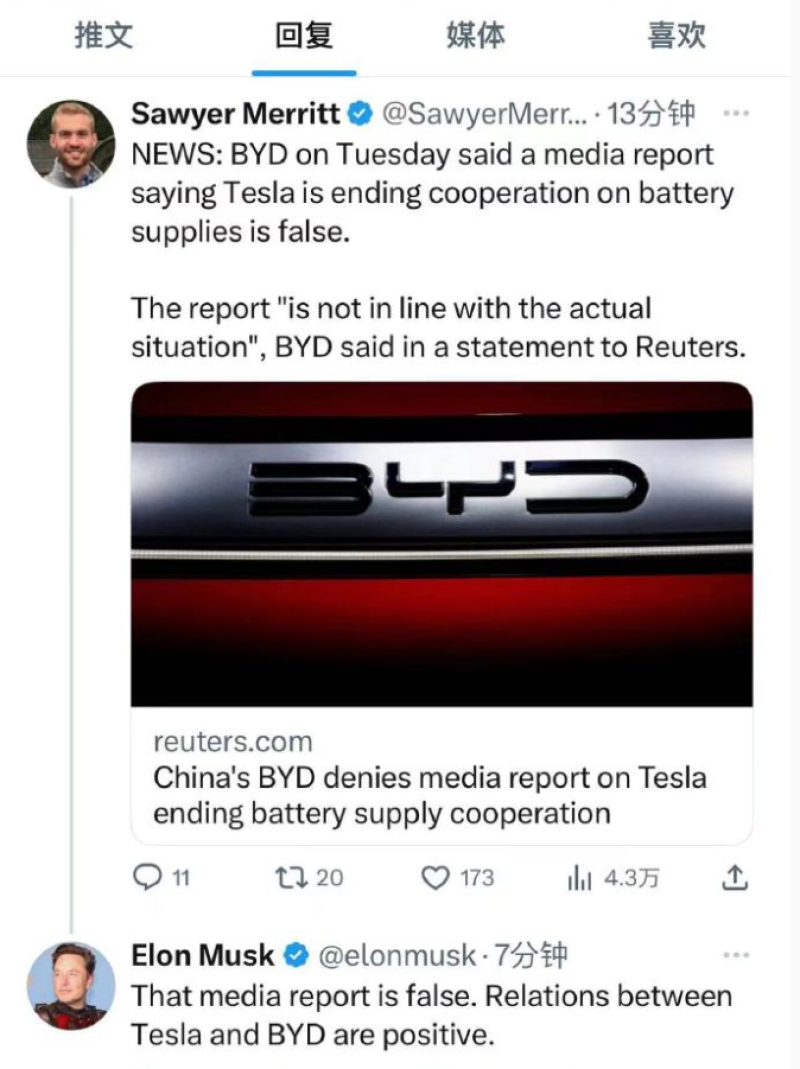Image resolution: width=800 pixels, height=1069 pixels.
Task: Open replies on Sawyer Merritt's tweet
Action: coord(161,877)
